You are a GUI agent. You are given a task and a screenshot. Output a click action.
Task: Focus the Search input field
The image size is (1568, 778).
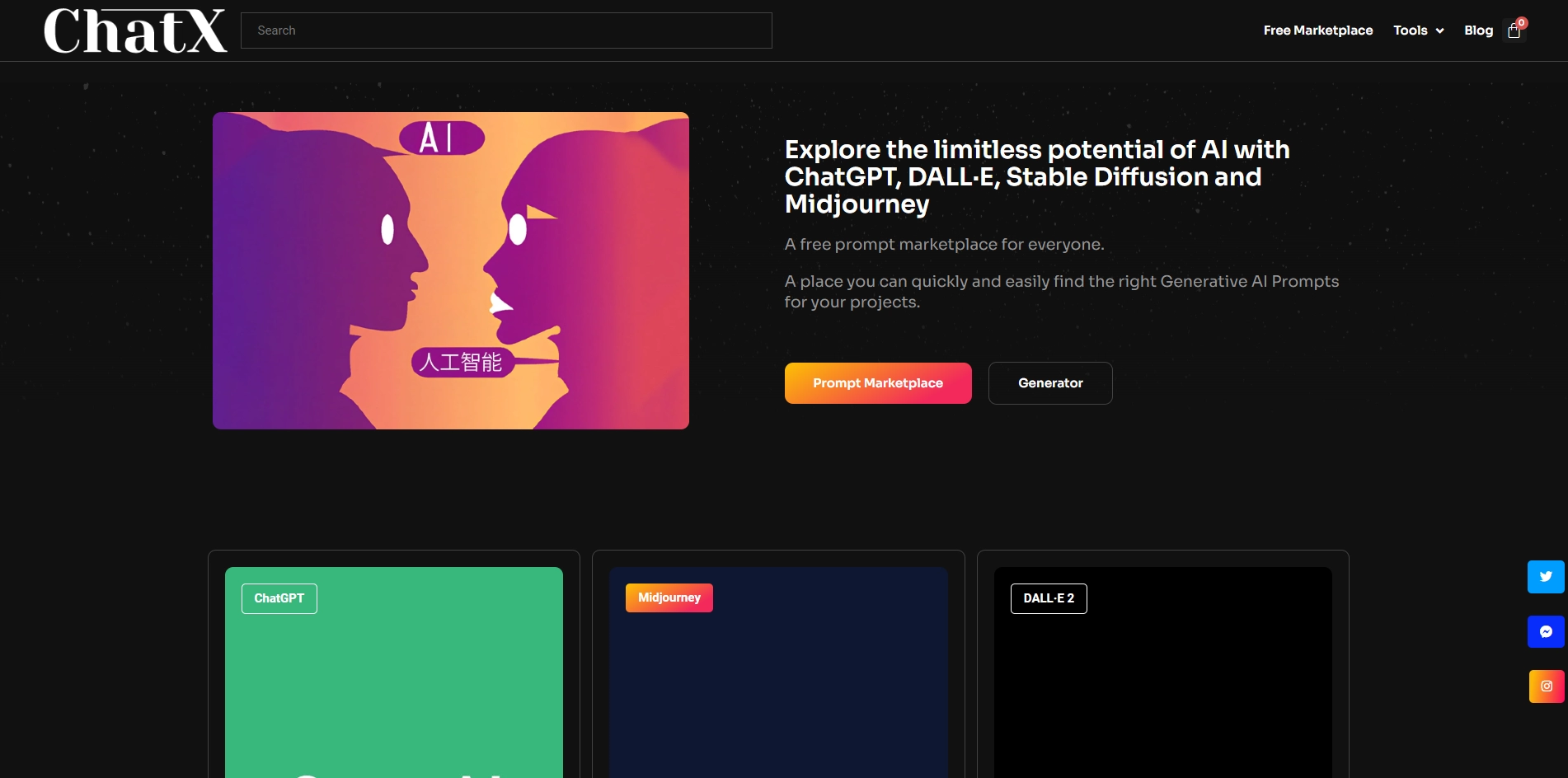pos(506,30)
